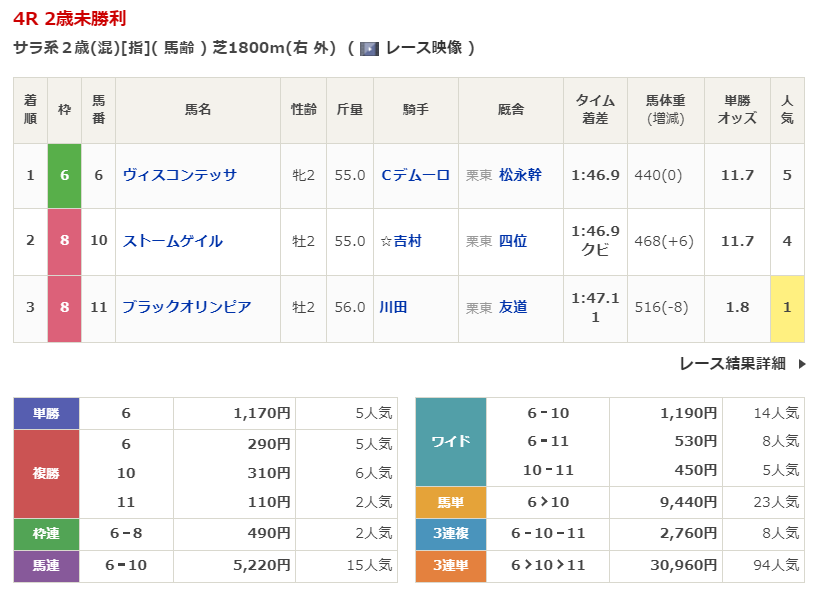The height and width of the screenshot is (590, 821).
Task: Open the レース結果詳細 detailed results link
Action: pos(732,364)
